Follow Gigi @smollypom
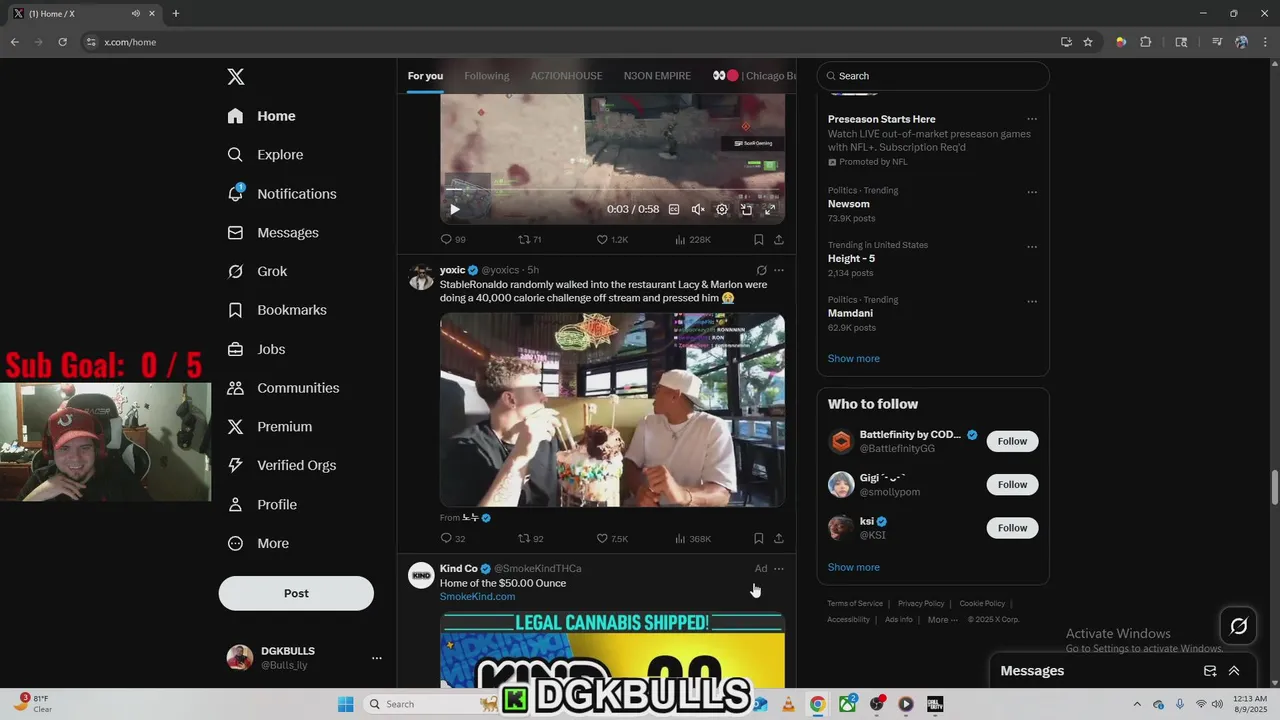1280x720 pixels. [x=1012, y=485]
